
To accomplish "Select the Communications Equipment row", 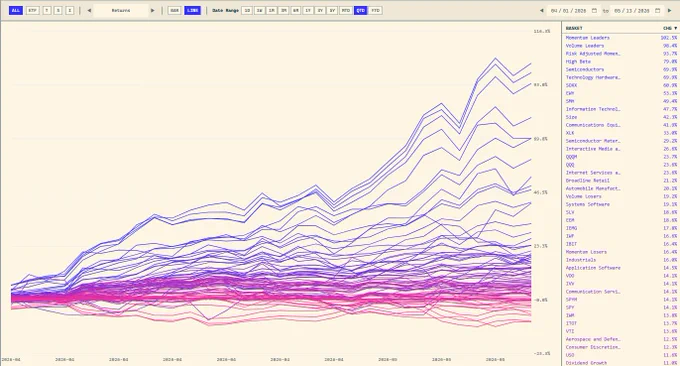I will 621,125.
